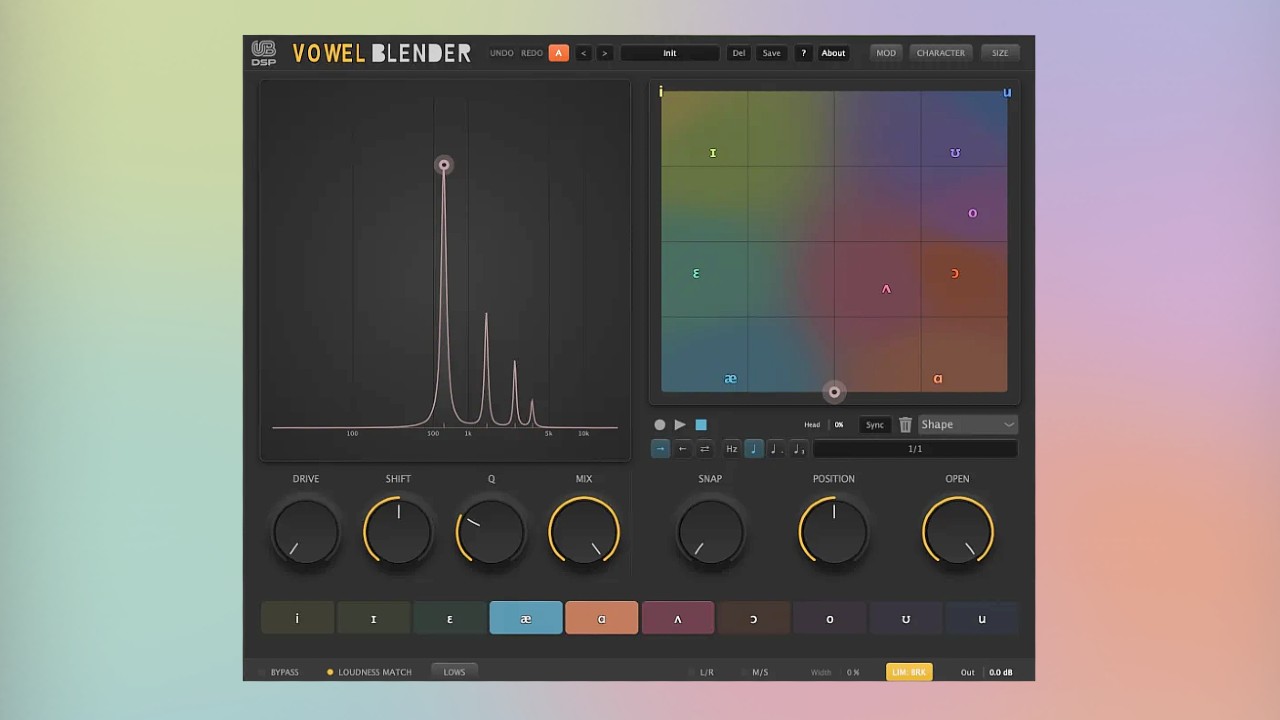Toggle the o vowel button

pyautogui.click(x=830, y=618)
